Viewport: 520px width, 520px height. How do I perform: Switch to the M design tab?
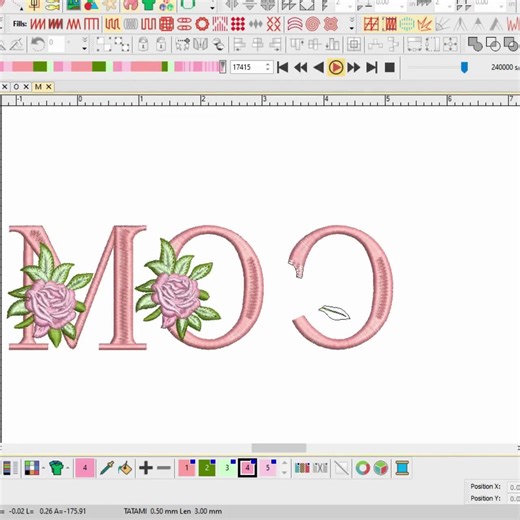pyautogui.click(x=38, y=87)
